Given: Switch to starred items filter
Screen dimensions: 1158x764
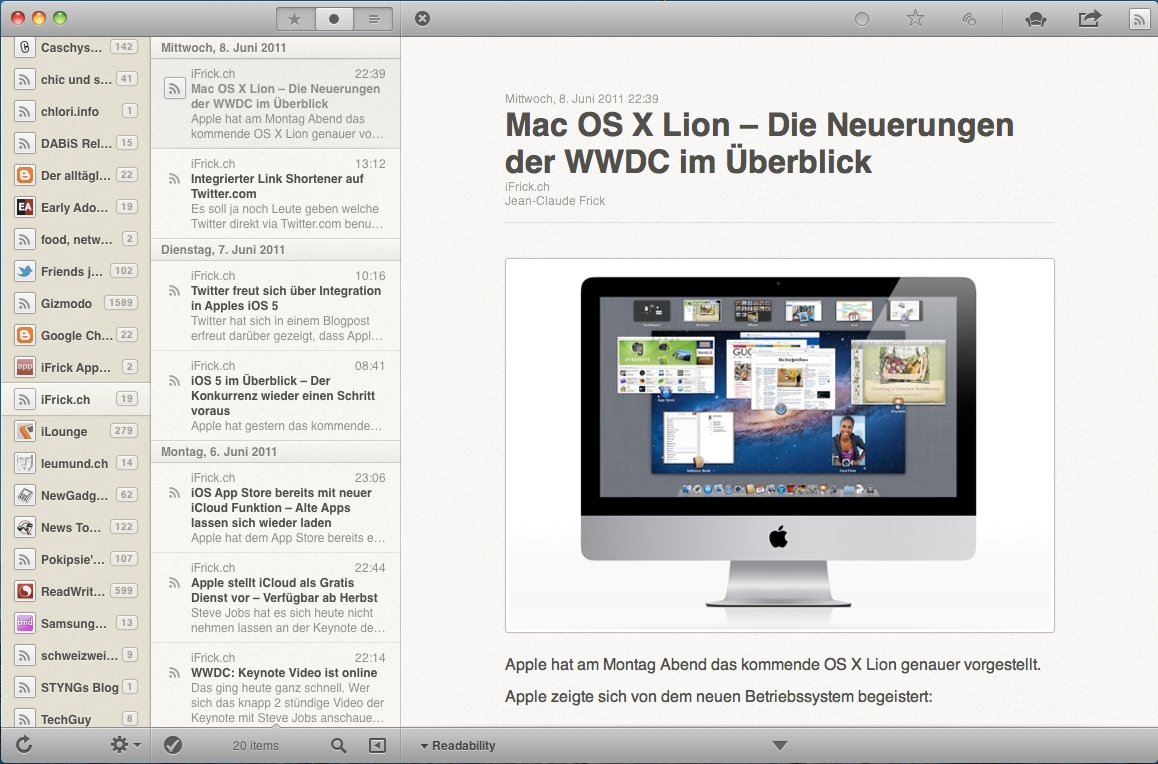Looking at the screenshot, I should (295, 19).
